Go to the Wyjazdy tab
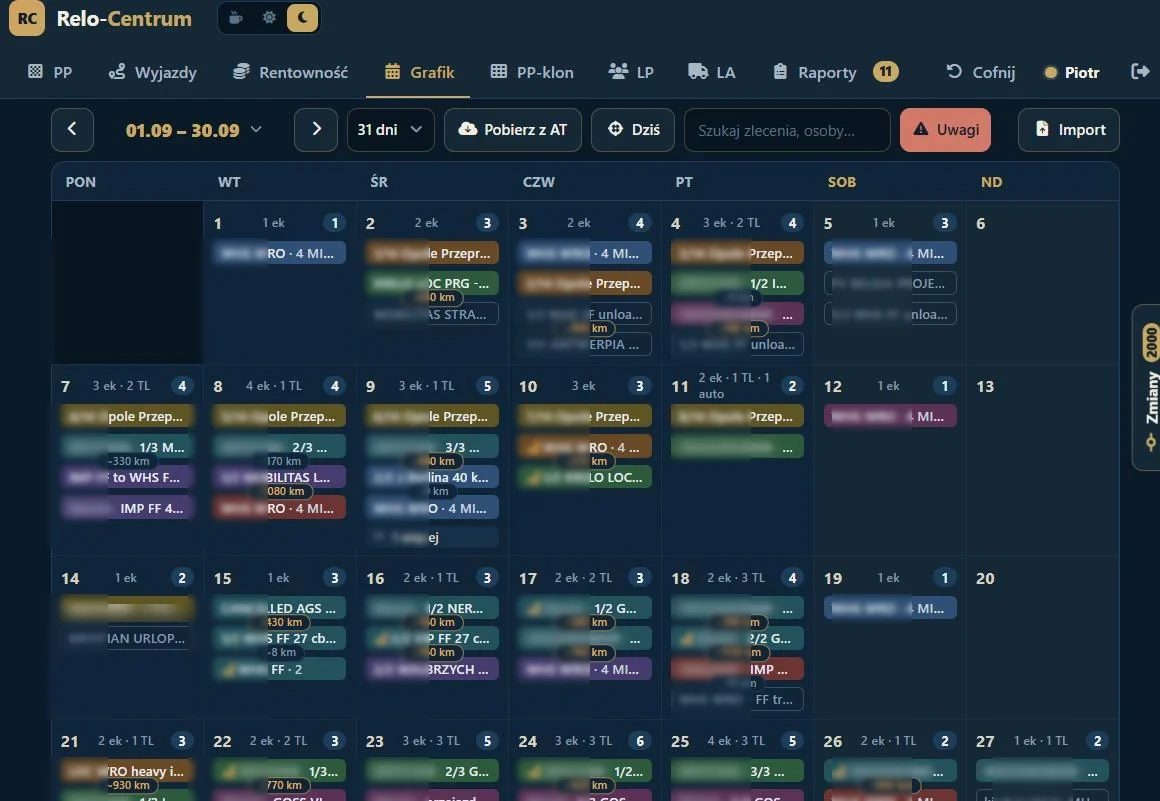The width and height of the screenshot is (1160, 801). pos(153,72)
